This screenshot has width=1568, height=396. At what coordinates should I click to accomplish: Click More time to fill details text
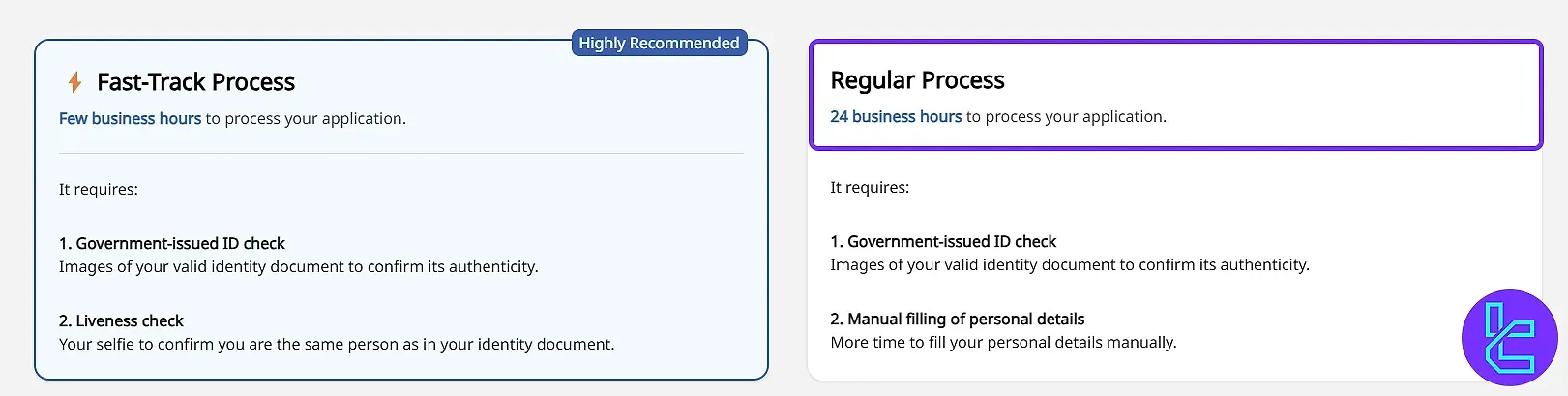1003,342
